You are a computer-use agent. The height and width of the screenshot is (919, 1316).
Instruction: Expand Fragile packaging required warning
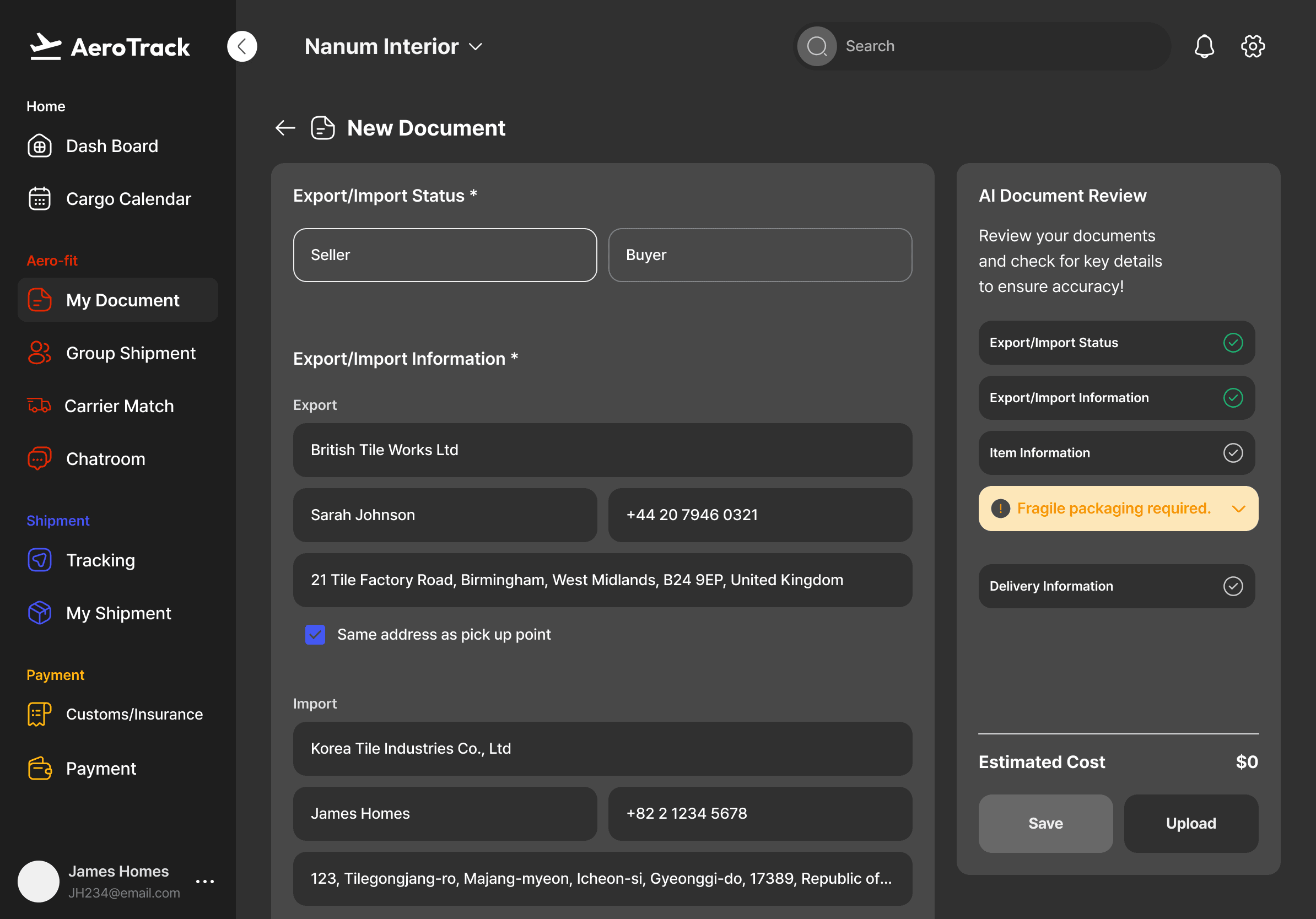pyautogui.click(x=1239, y=509)
